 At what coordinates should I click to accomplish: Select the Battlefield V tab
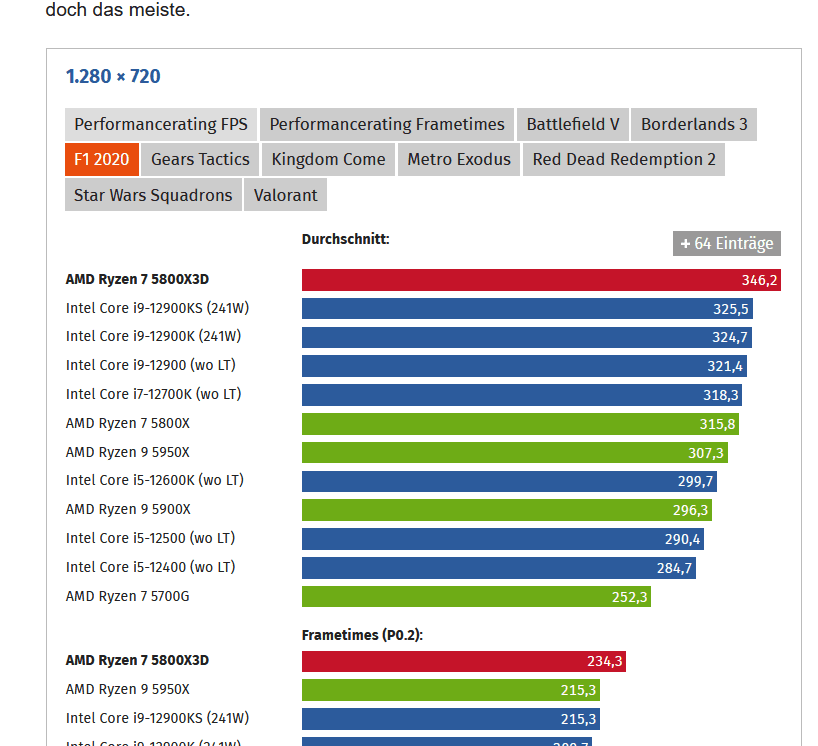572,124
